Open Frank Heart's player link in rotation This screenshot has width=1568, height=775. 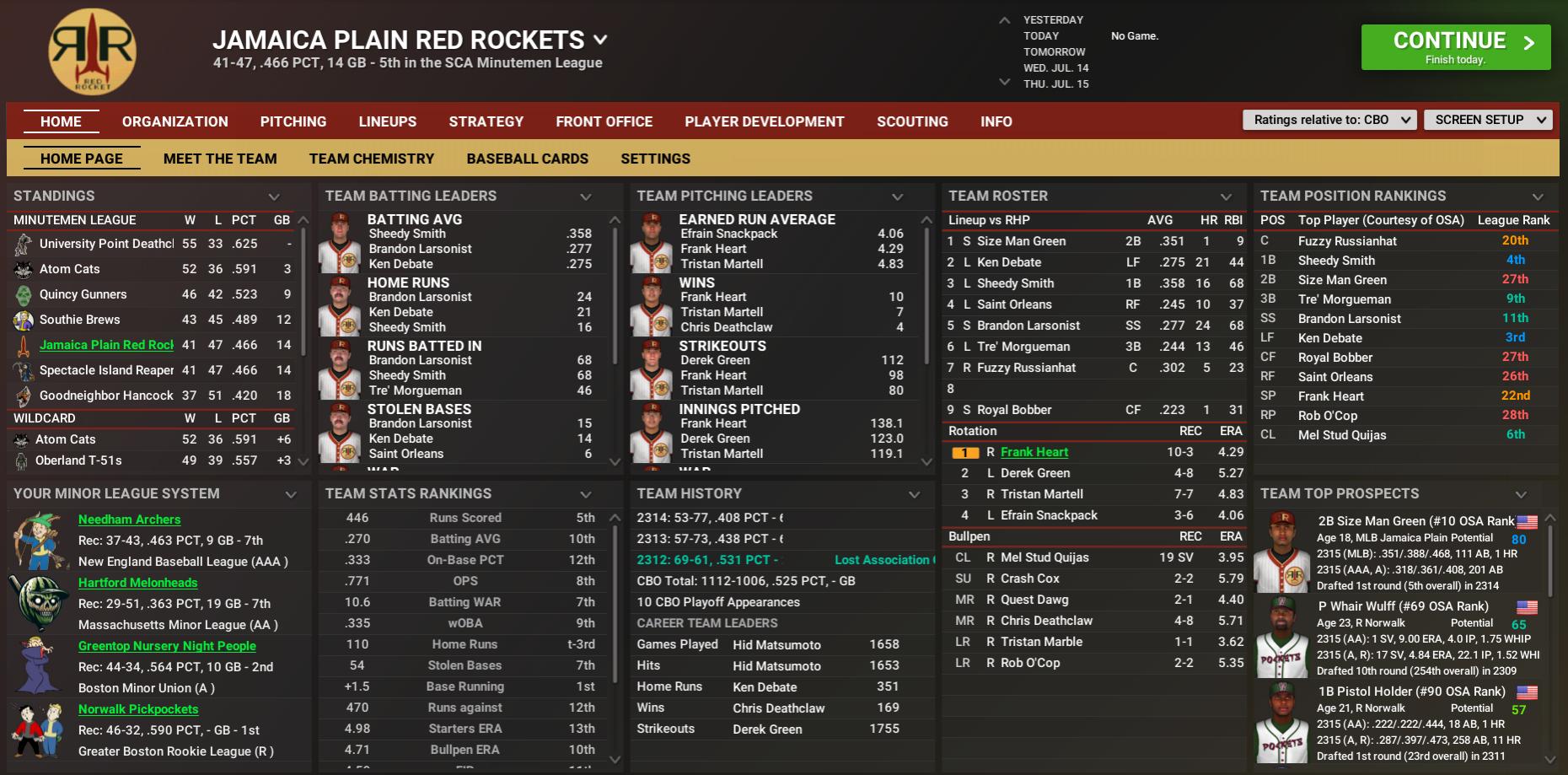click(x=1034, y=452)
